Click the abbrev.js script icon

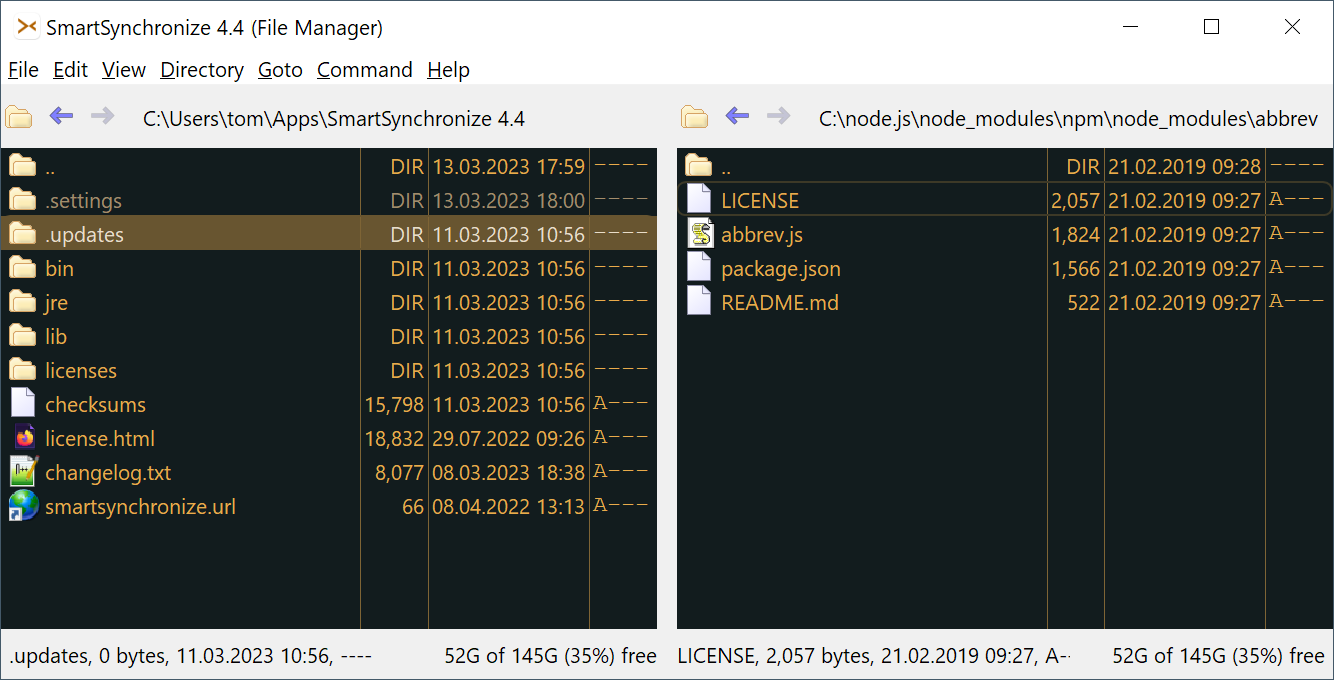[x=699, y=235]
